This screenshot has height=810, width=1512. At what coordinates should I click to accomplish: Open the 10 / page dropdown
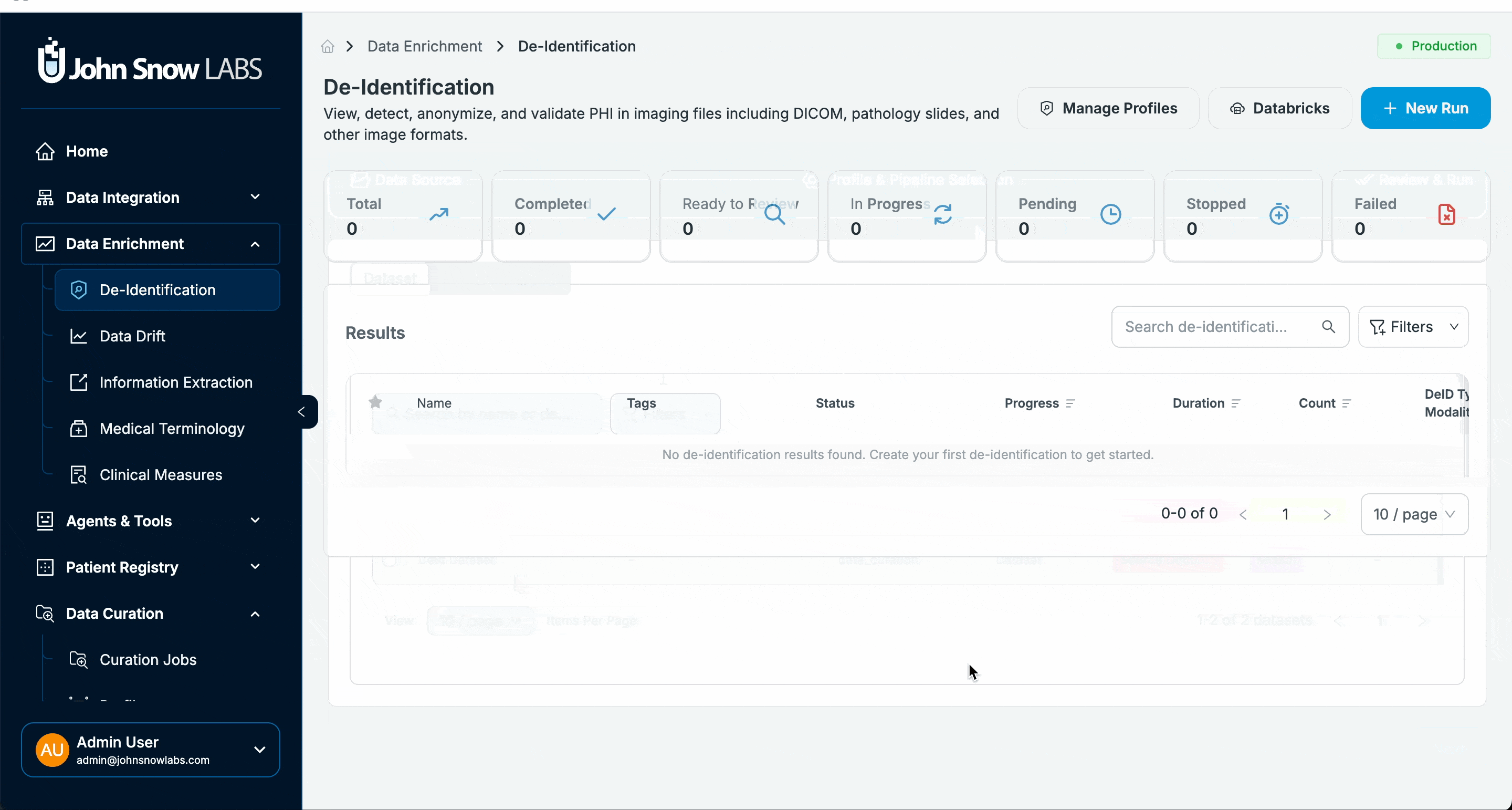tap(1414, 515)
